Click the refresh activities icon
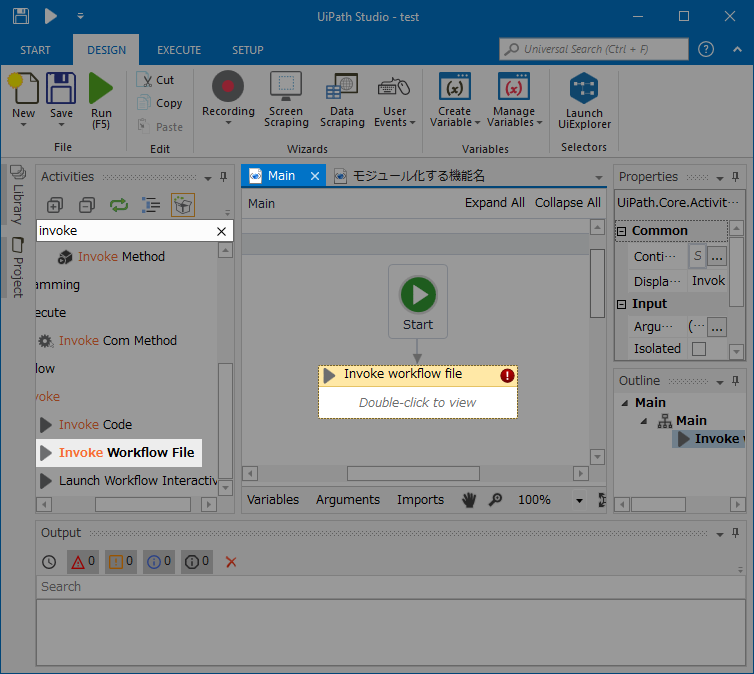 click(x=119, y=205)
